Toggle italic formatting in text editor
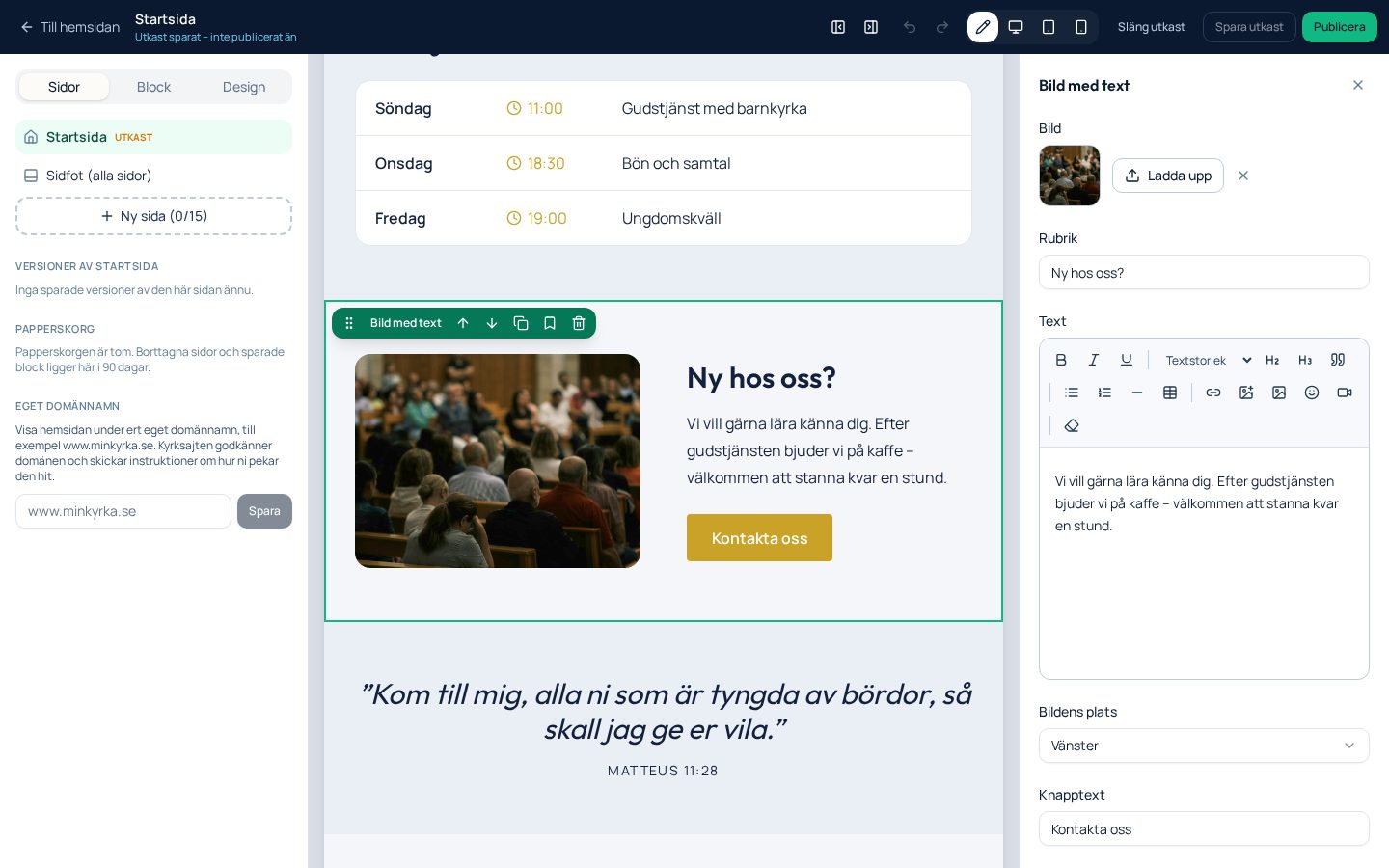1389x868 pixels. click(1094, 360)
